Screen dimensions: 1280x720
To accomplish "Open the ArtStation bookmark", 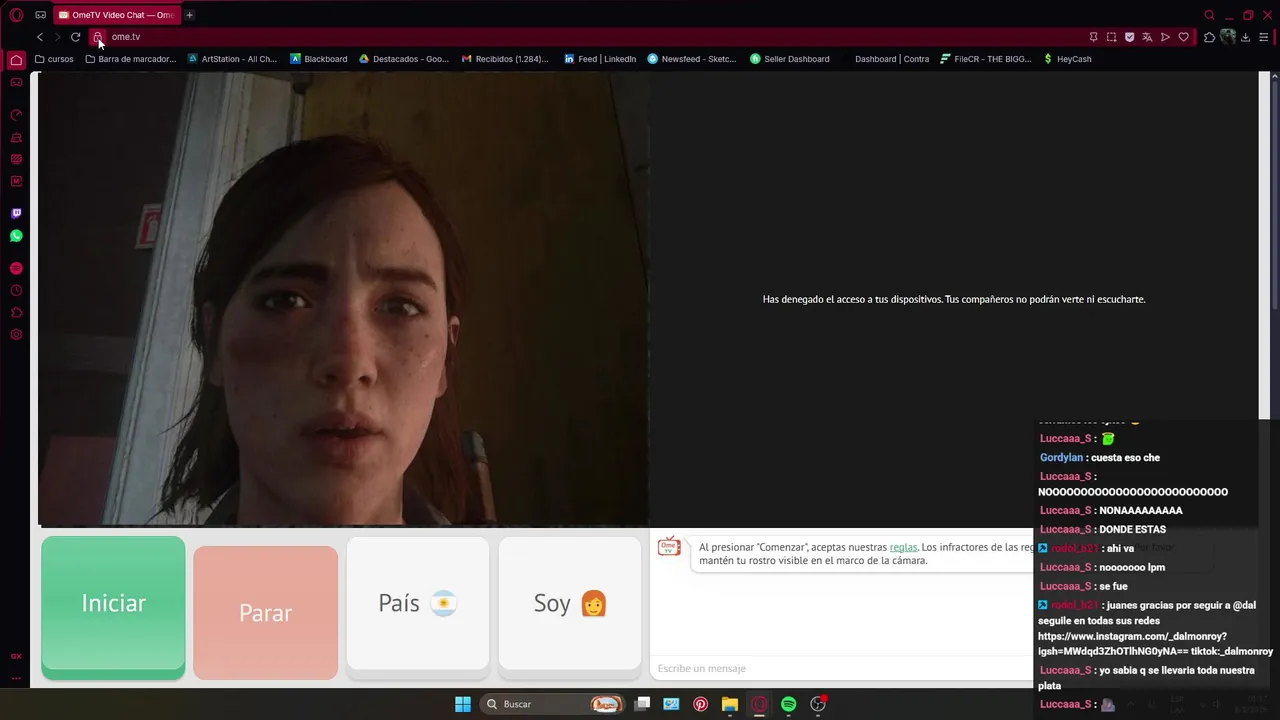I will [232, 59].
